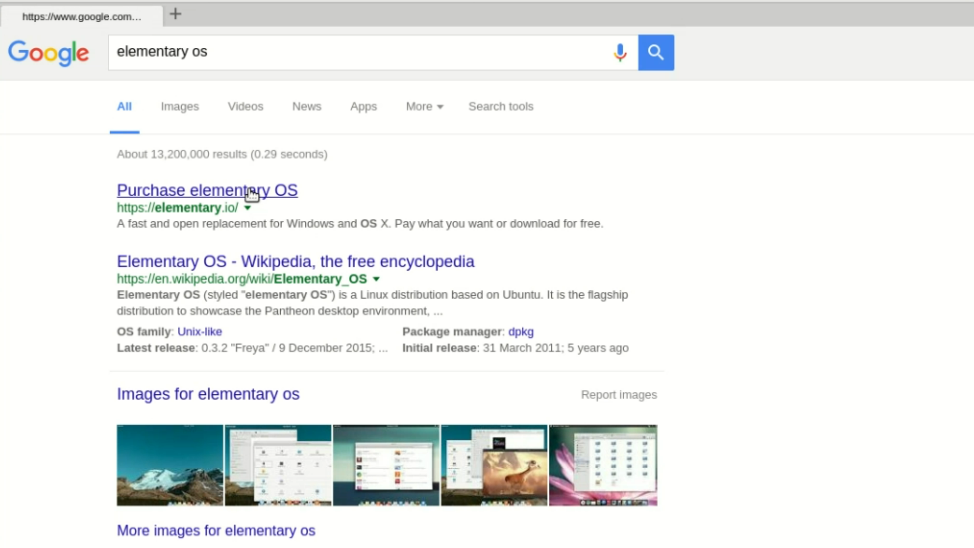Open the second image thumbnail with settings window
Image resolution: width=974 pixels, height=548 pixels.
278,465
